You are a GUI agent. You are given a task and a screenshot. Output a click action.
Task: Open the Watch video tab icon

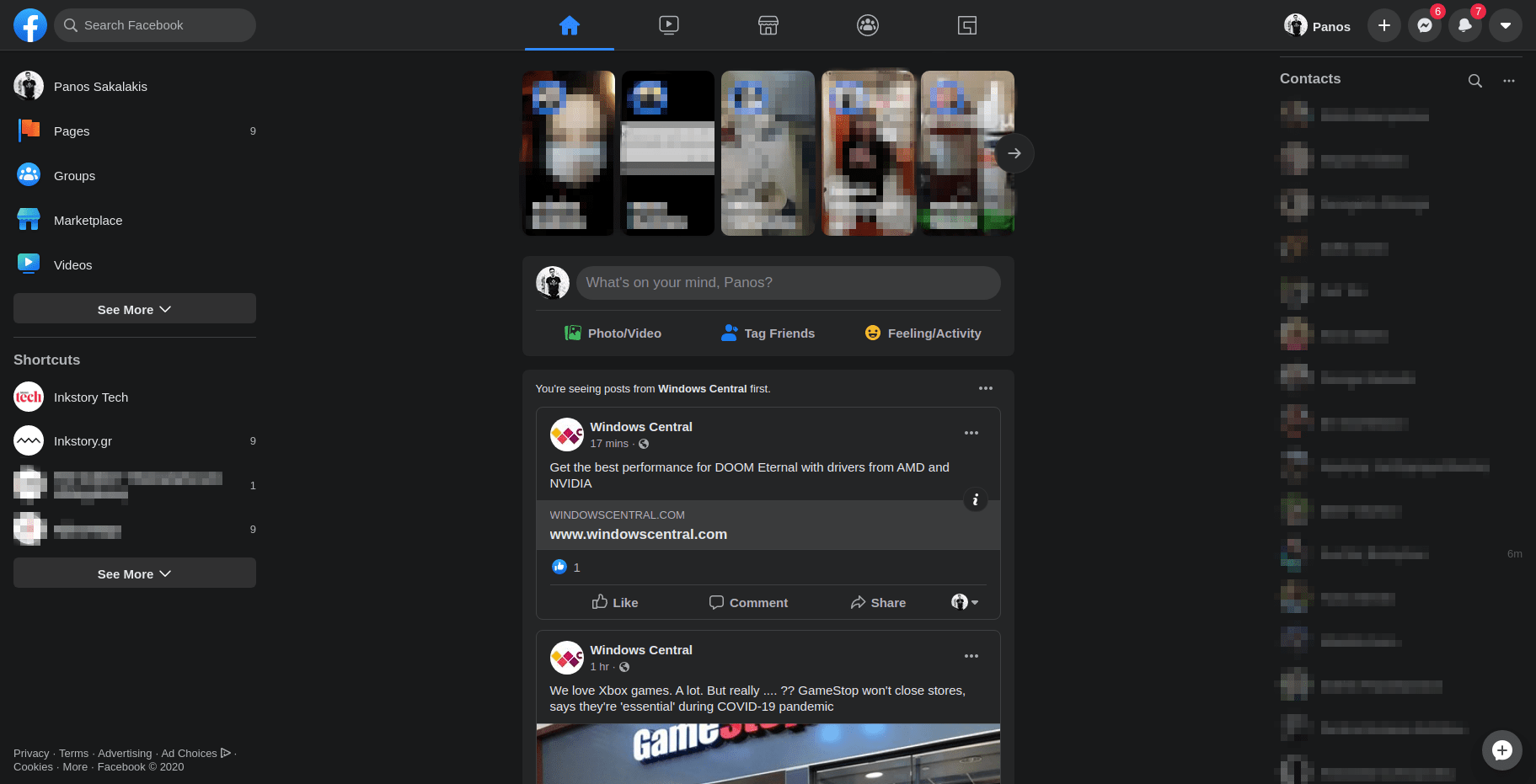pos(668,25)
